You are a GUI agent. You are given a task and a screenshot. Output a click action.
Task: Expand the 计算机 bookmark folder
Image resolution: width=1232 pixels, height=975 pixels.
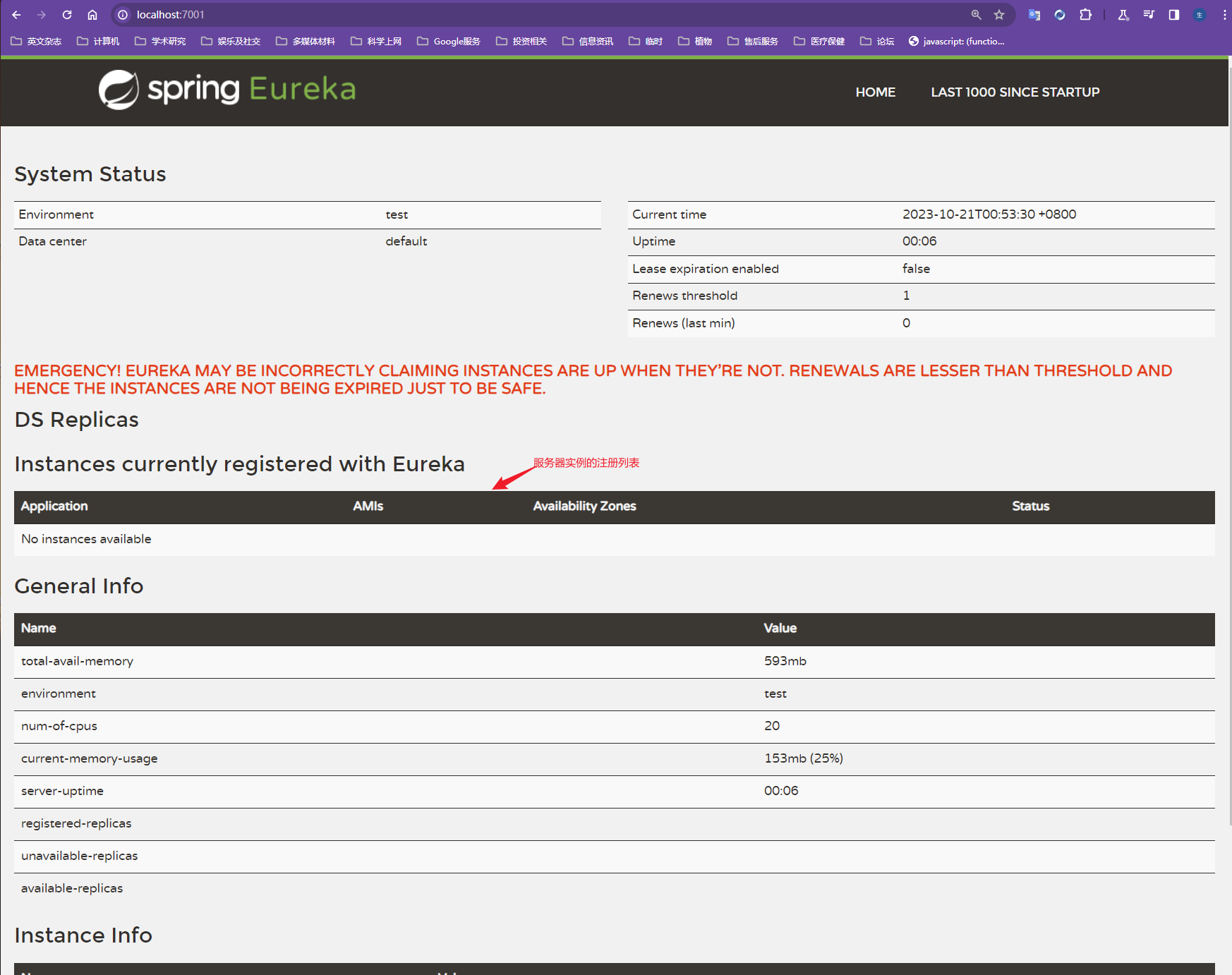pyautogui.click(x=98, y=42)
